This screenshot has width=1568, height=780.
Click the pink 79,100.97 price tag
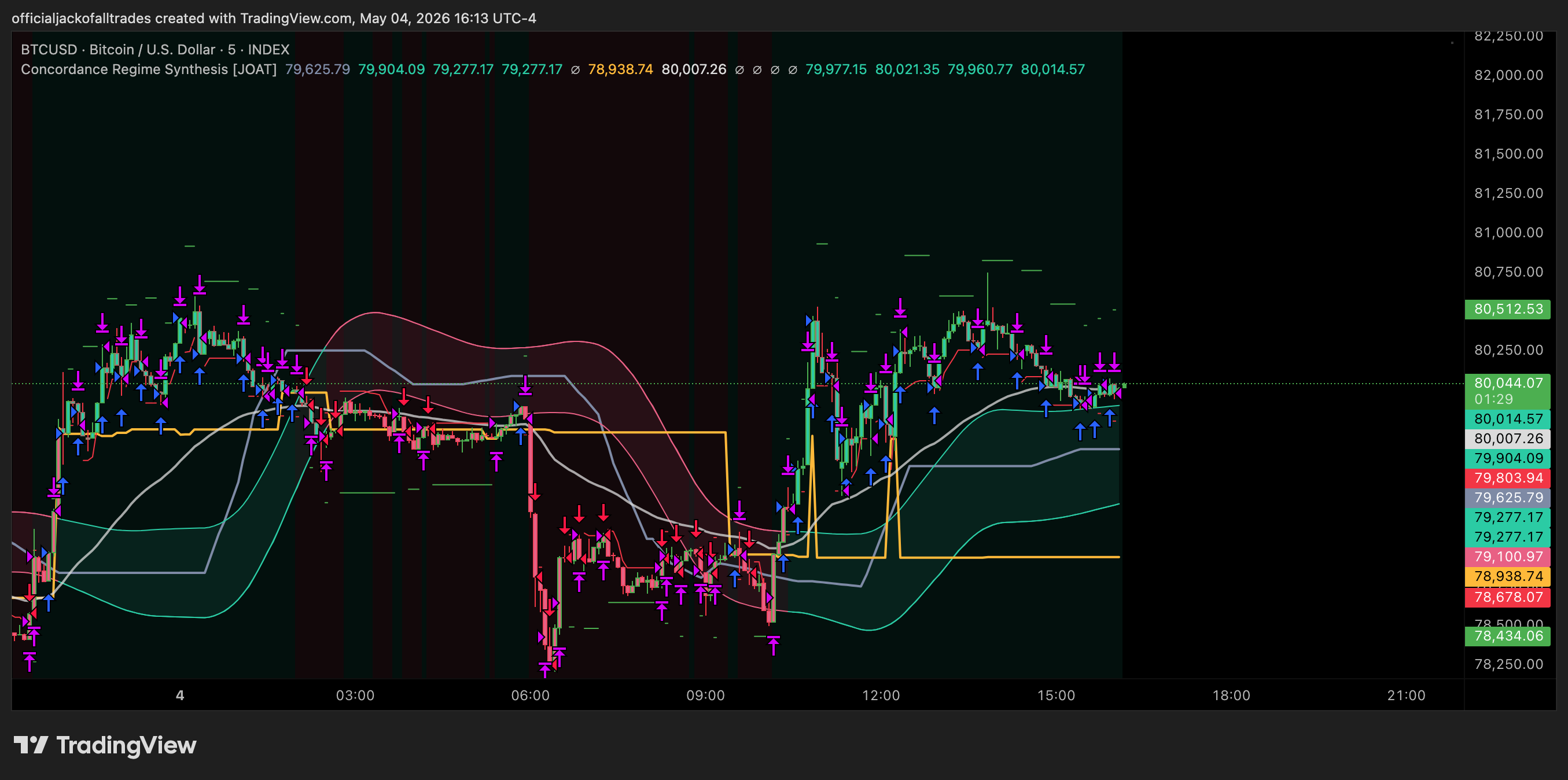tap(1508, 557)
